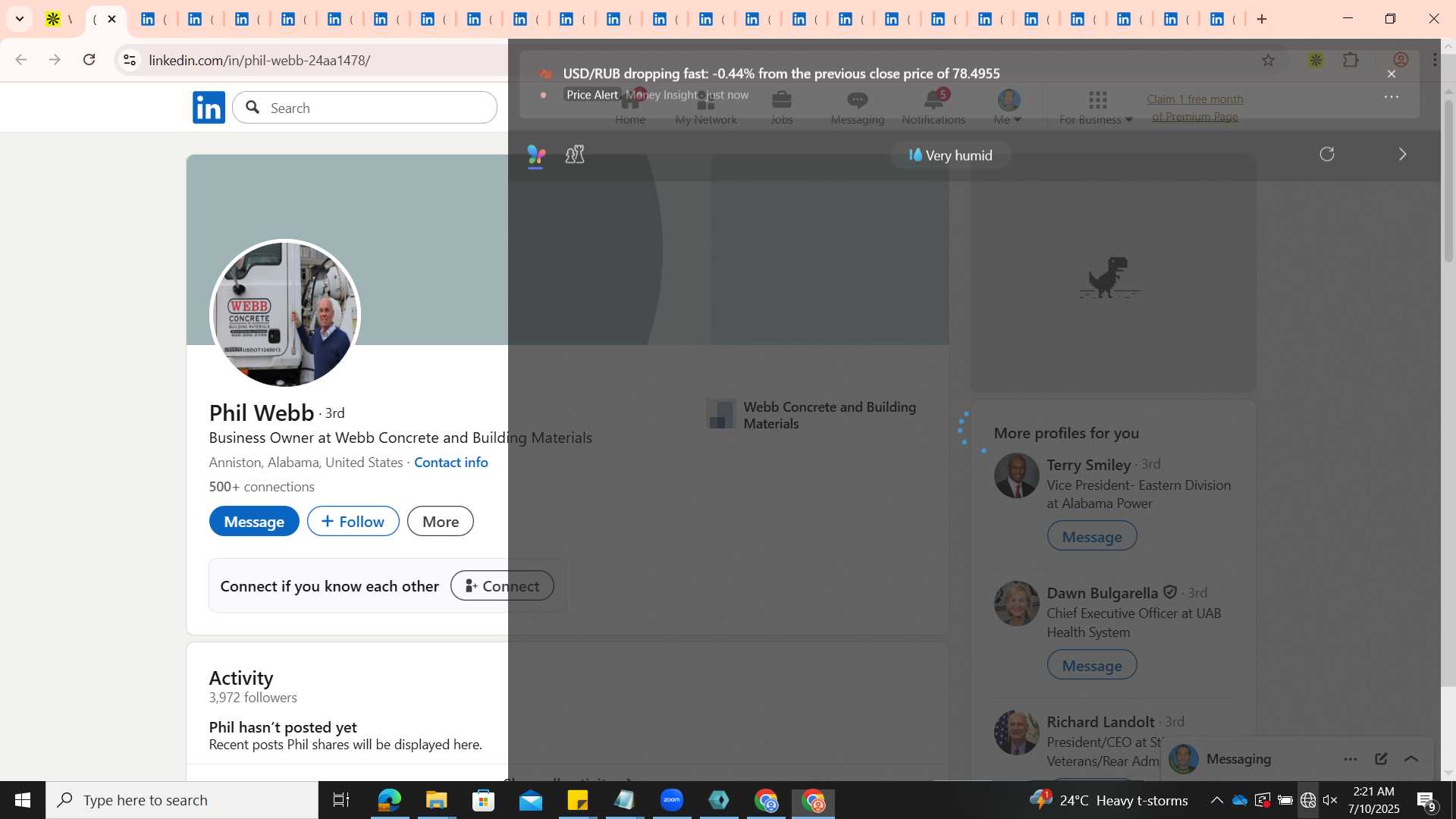
Task: Open File Explorer from taskbar
Action: tap(436, 800)
